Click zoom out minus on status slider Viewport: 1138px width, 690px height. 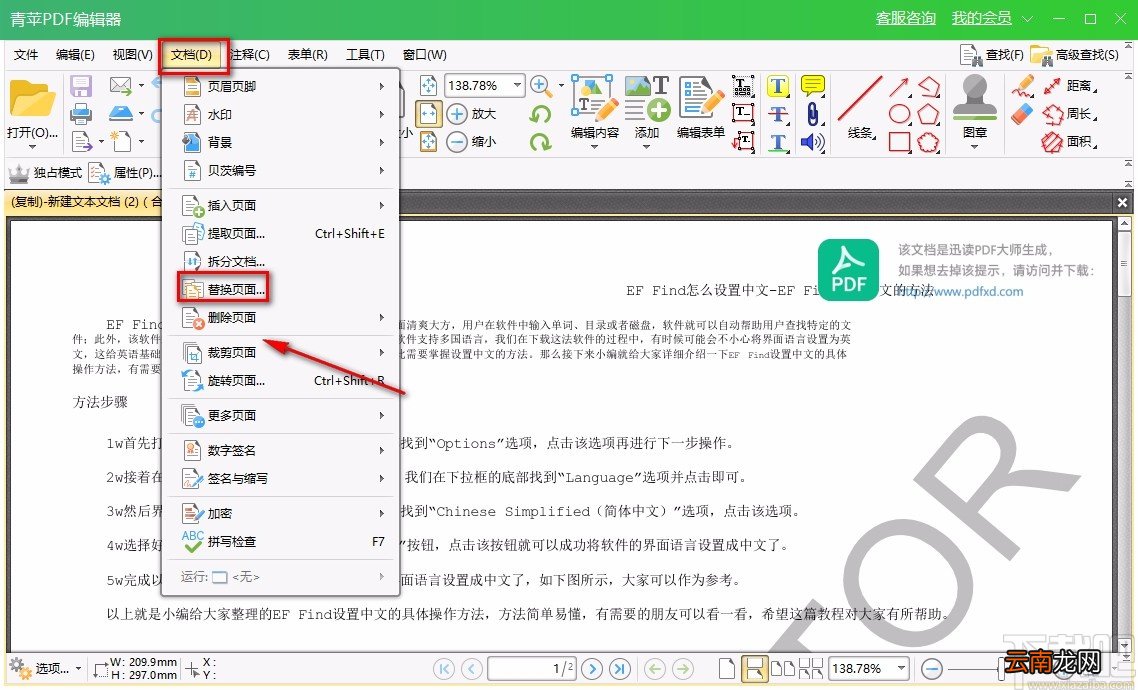931,668
